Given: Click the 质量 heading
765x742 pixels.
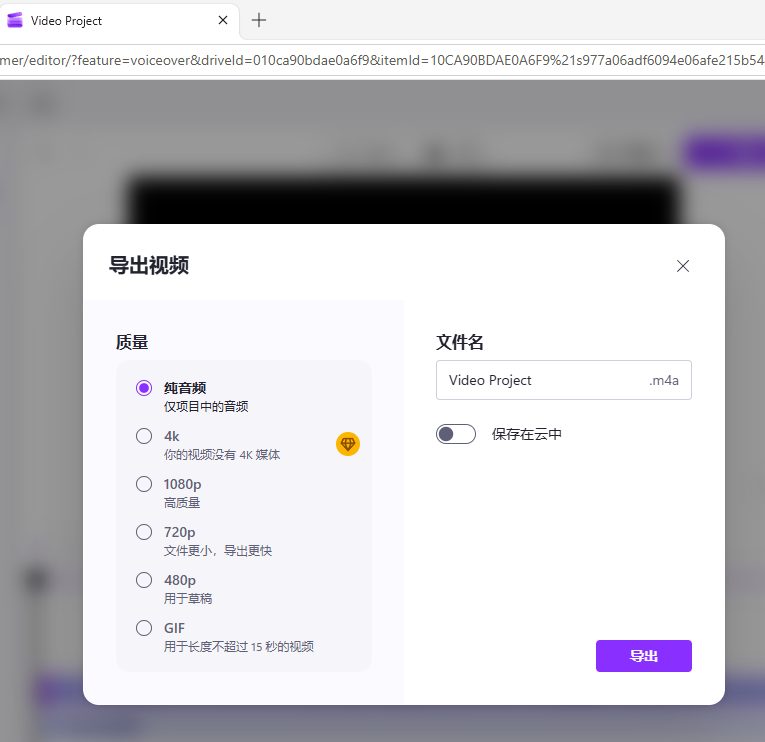Looking at the screenshot, I should [132, 342].
